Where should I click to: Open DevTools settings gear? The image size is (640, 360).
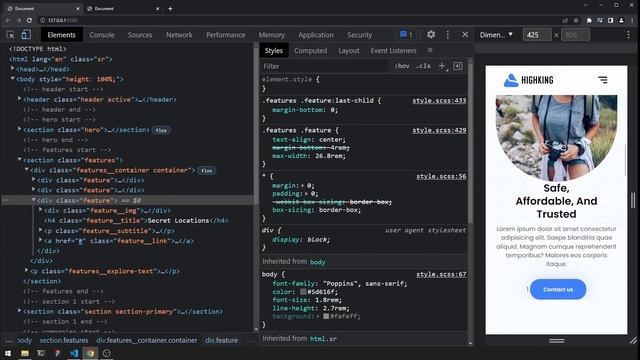(x=431, y=35)
